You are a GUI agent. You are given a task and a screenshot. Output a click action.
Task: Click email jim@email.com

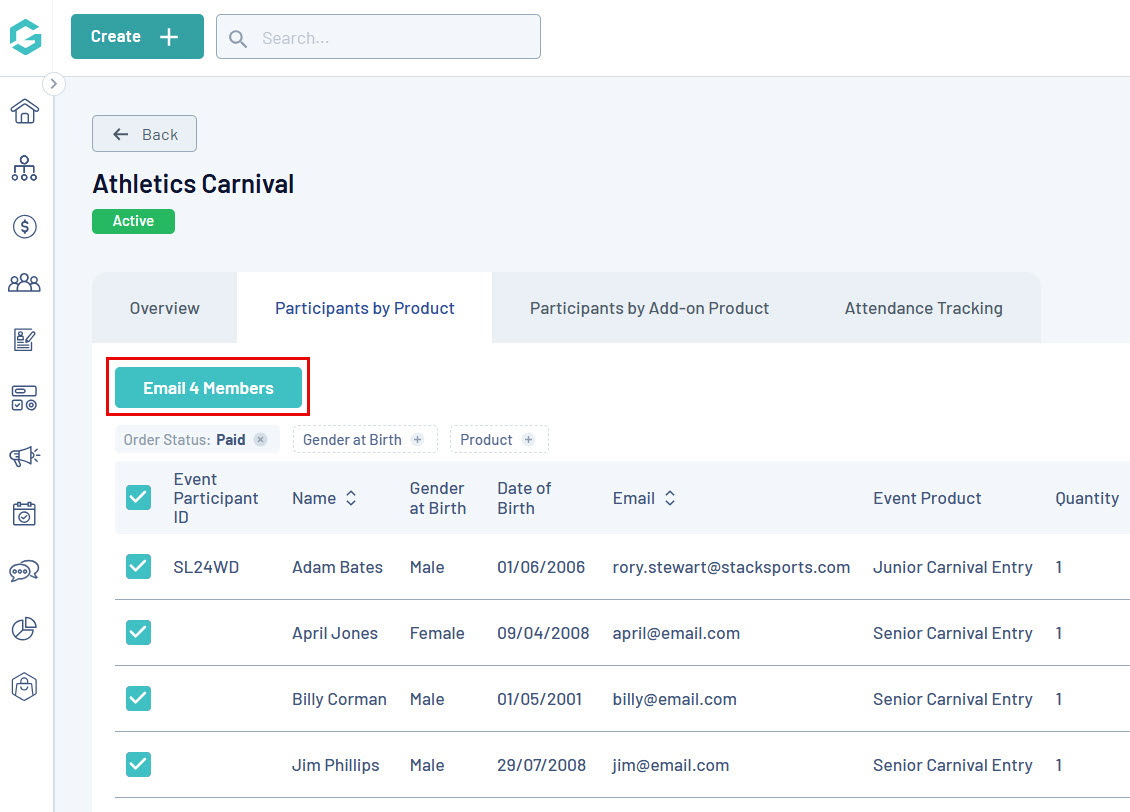point(670,765)
